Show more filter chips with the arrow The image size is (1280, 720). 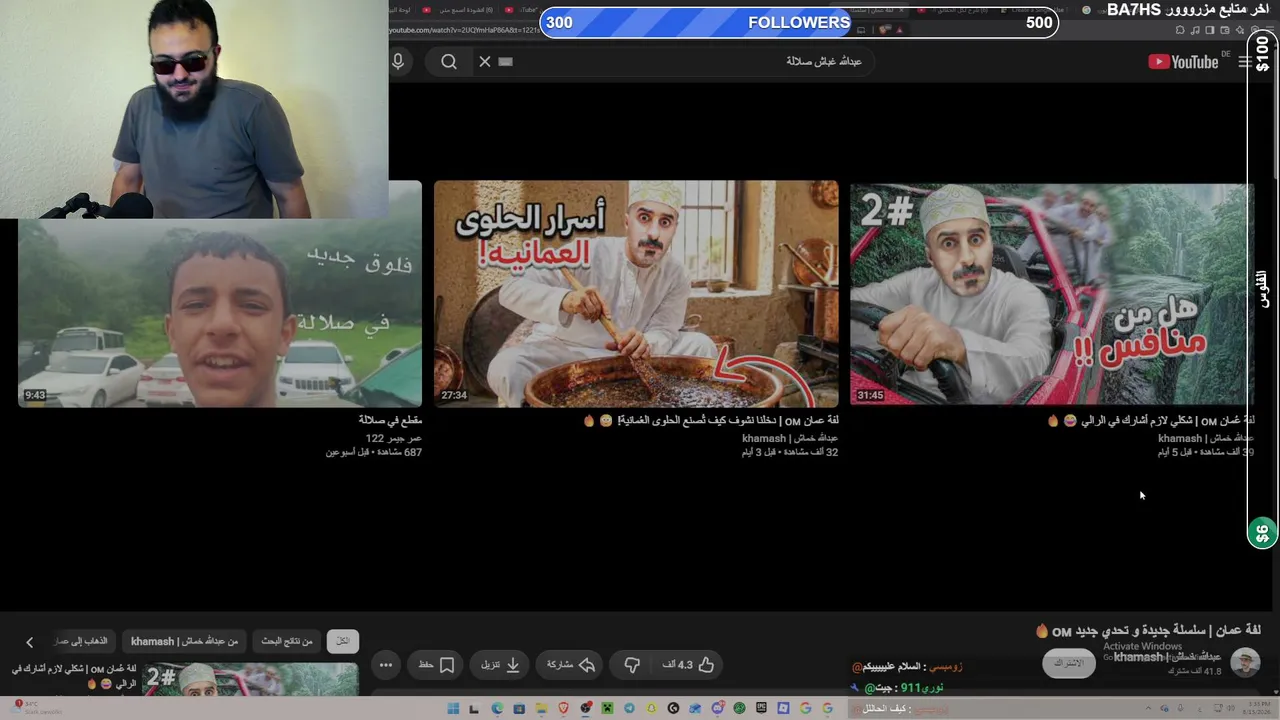coord(29,642)
